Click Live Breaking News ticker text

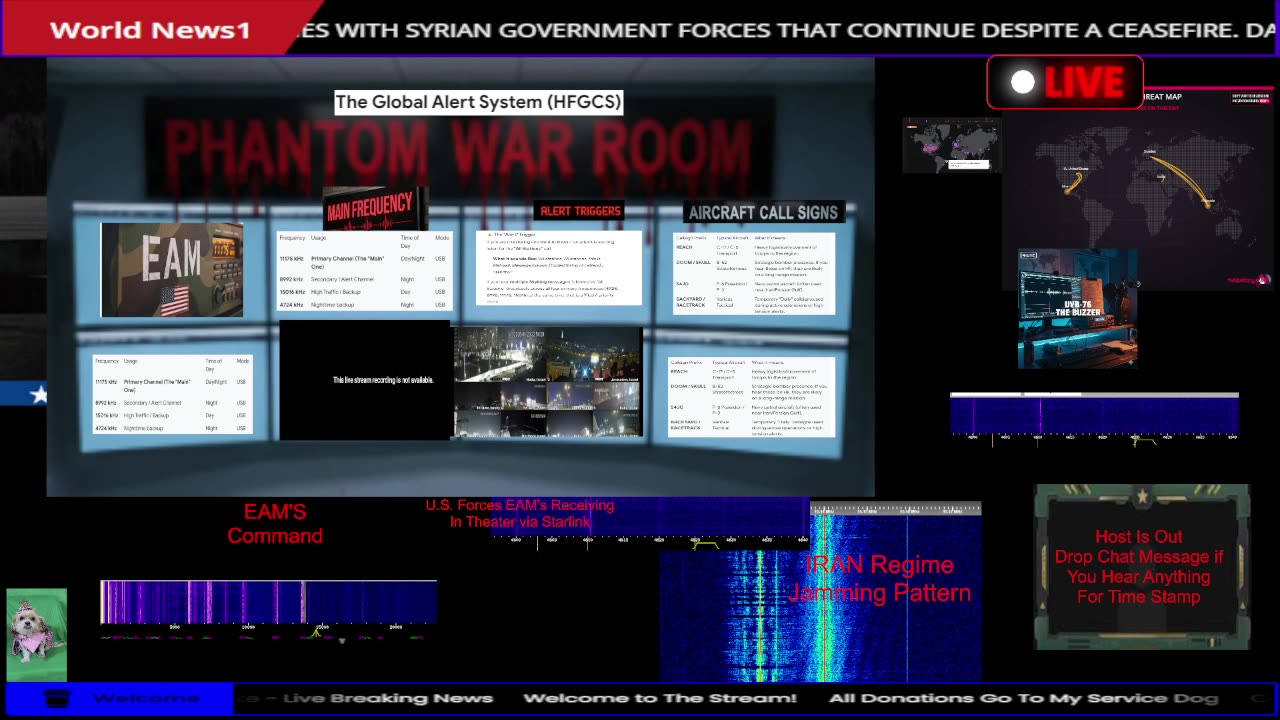coord(388,698)
